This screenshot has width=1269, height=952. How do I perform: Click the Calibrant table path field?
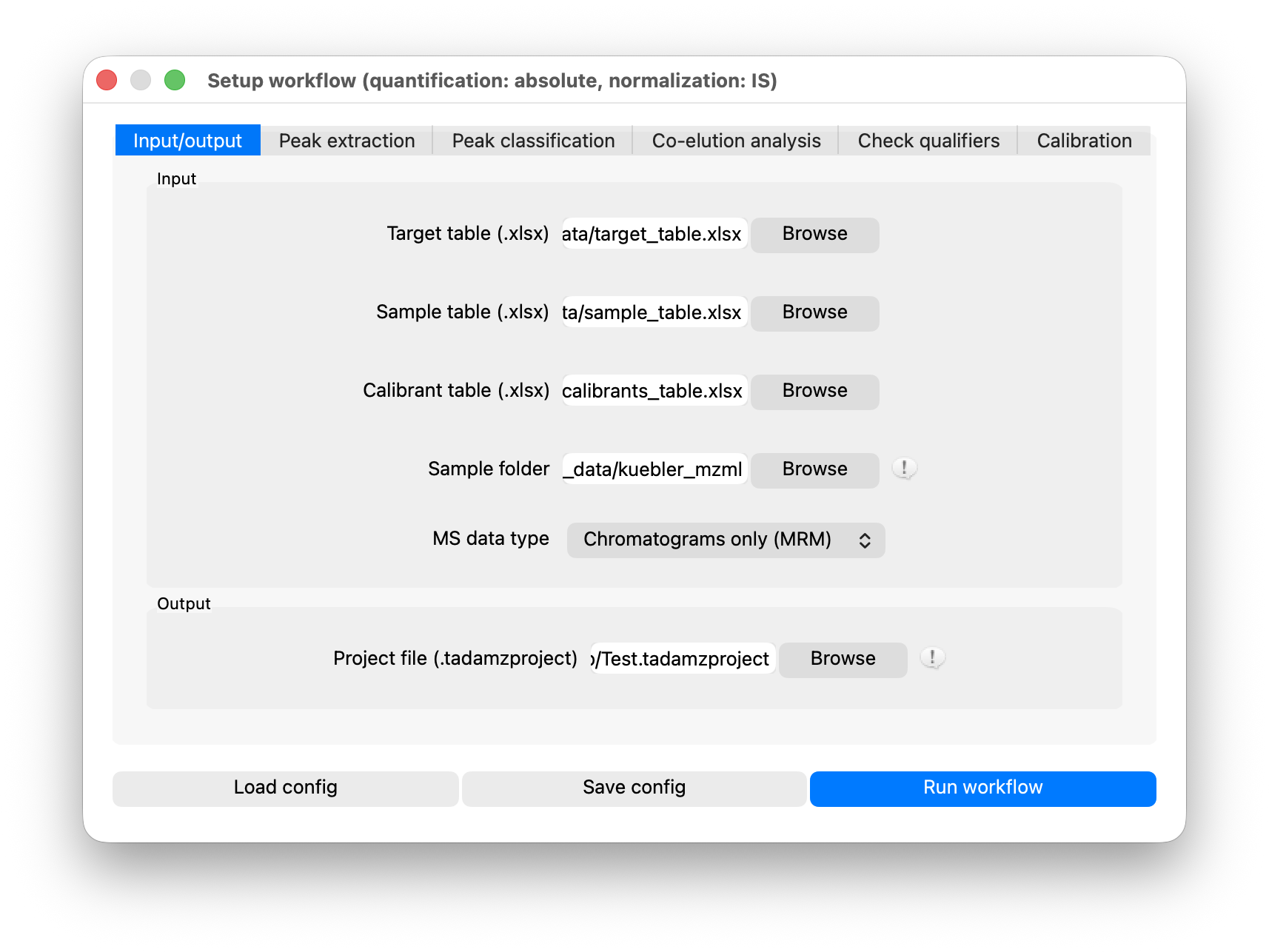654,391
